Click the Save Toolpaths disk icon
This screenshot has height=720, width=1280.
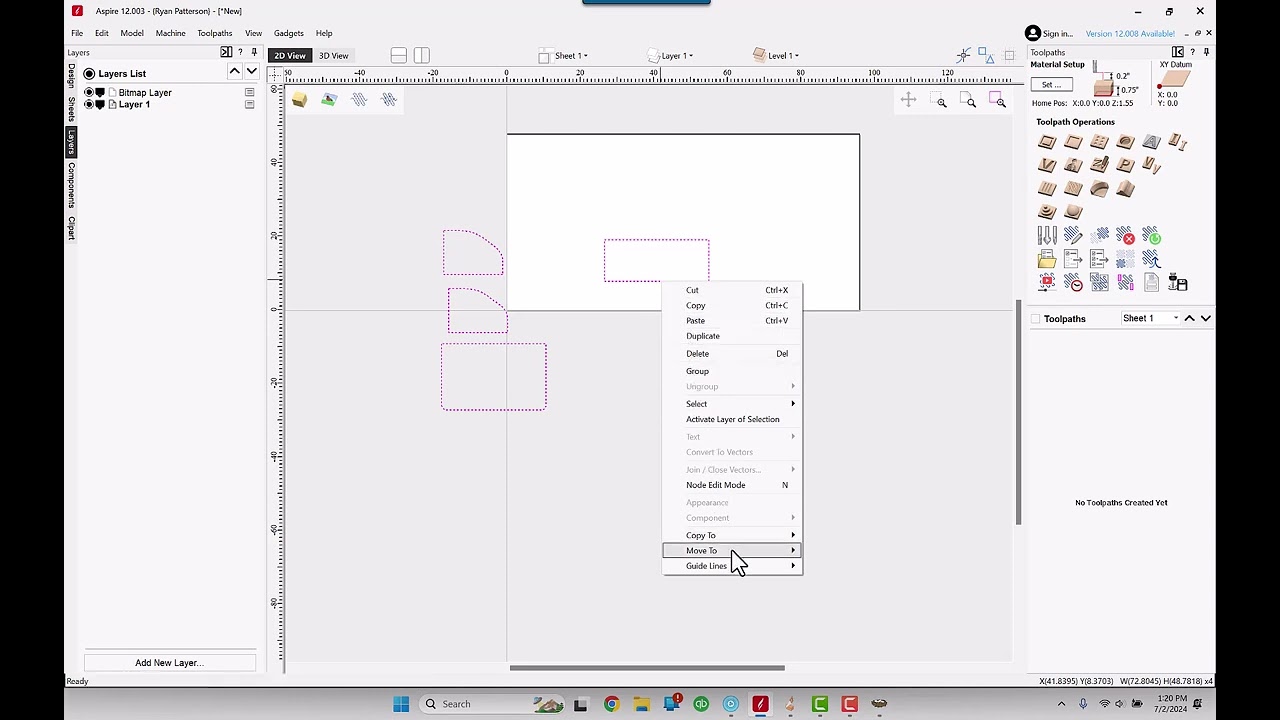1178,284
